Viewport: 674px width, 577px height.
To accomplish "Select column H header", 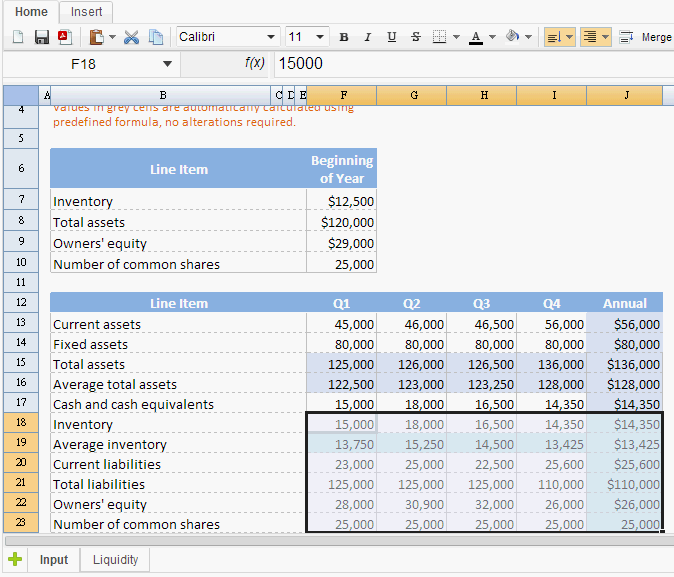I will (x=482, y=95).
